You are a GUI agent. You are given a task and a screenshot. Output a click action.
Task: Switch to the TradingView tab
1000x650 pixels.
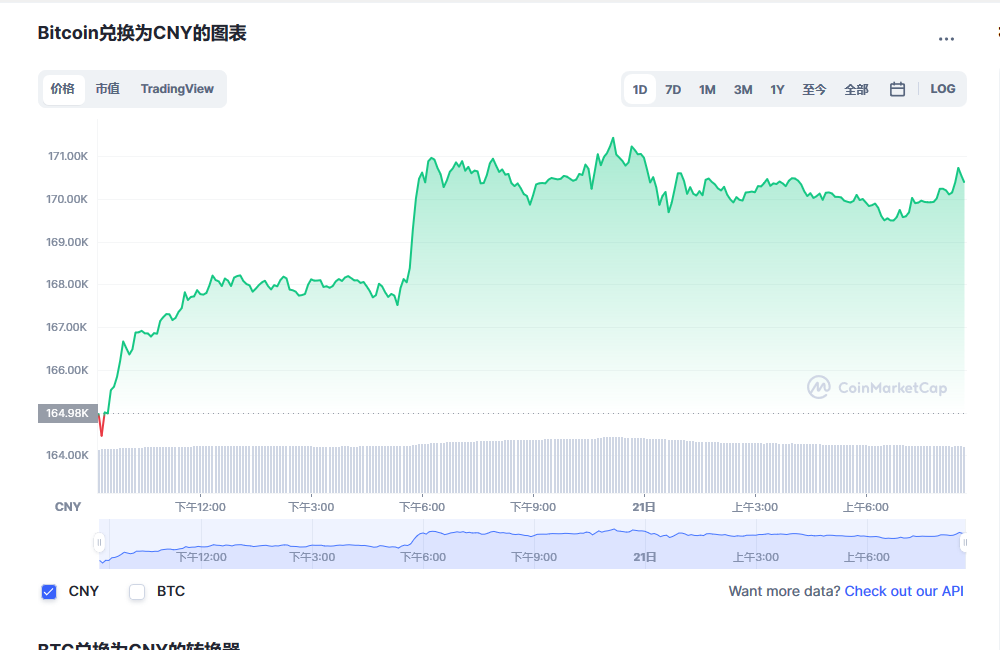pos(177,89)
